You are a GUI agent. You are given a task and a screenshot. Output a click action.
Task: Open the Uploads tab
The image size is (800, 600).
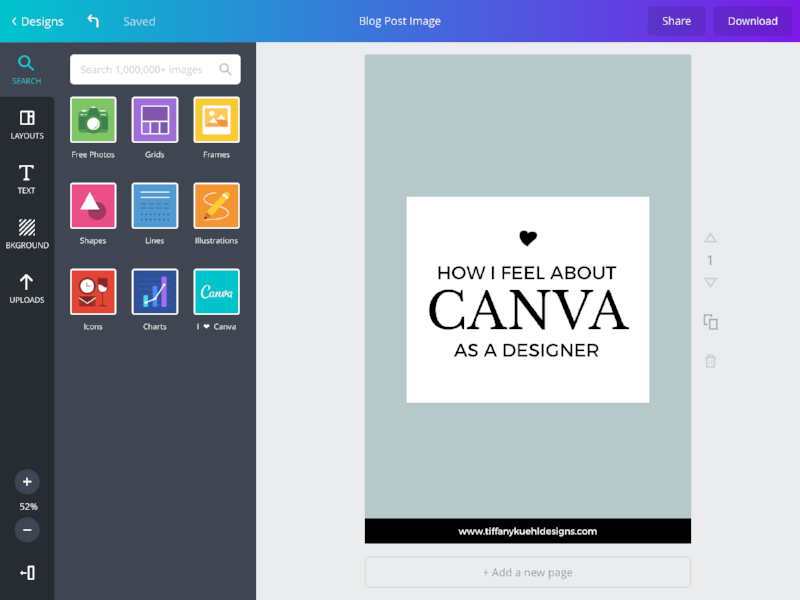[27, 288]
